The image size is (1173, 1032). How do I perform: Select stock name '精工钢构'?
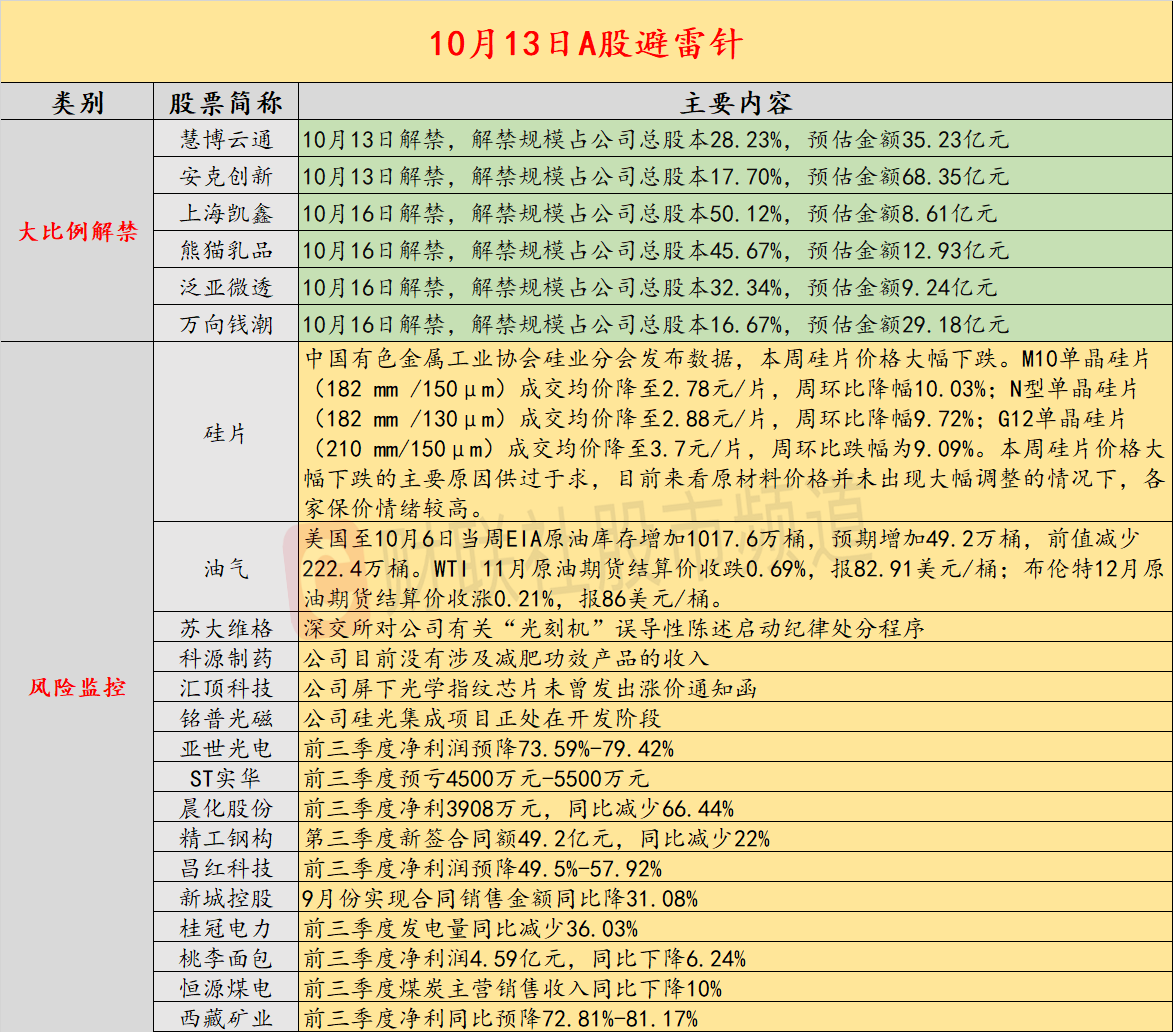pyautogui.click(x=226, y=838)
